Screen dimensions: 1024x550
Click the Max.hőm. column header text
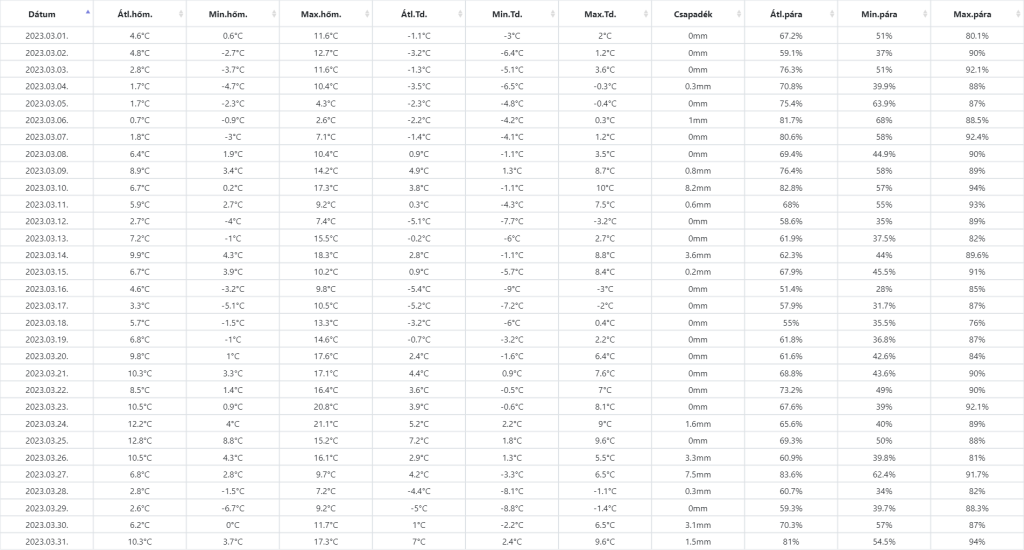click(x=320, y=14)
